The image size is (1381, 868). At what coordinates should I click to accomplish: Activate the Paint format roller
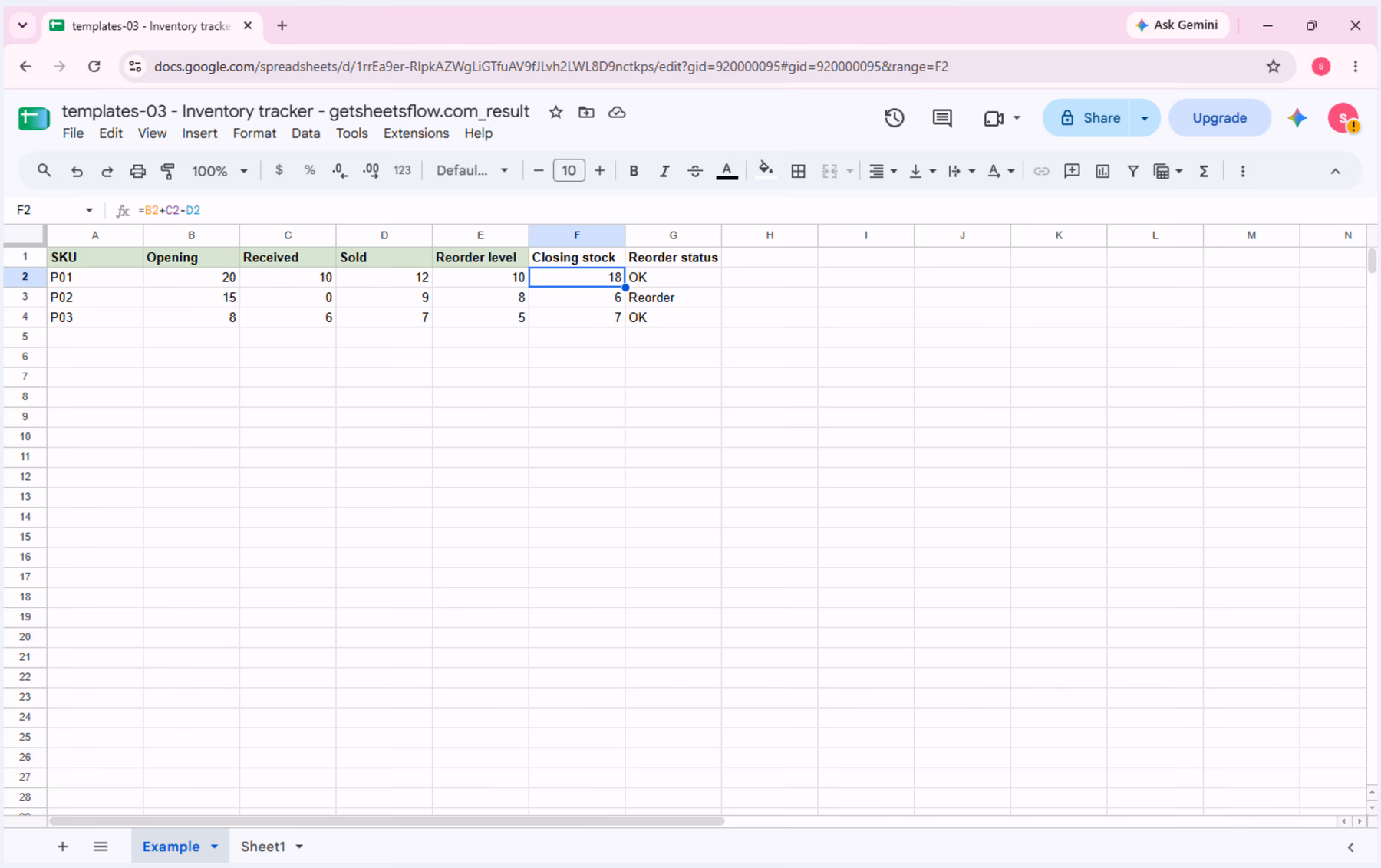(x=168, y=171)
